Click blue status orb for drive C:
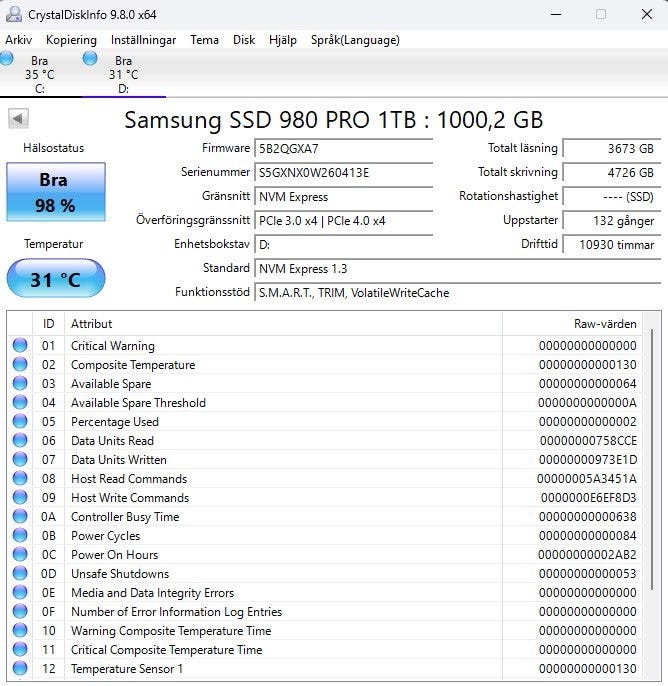The height and width of the screenshot is (686, 668). pos(7,60)
